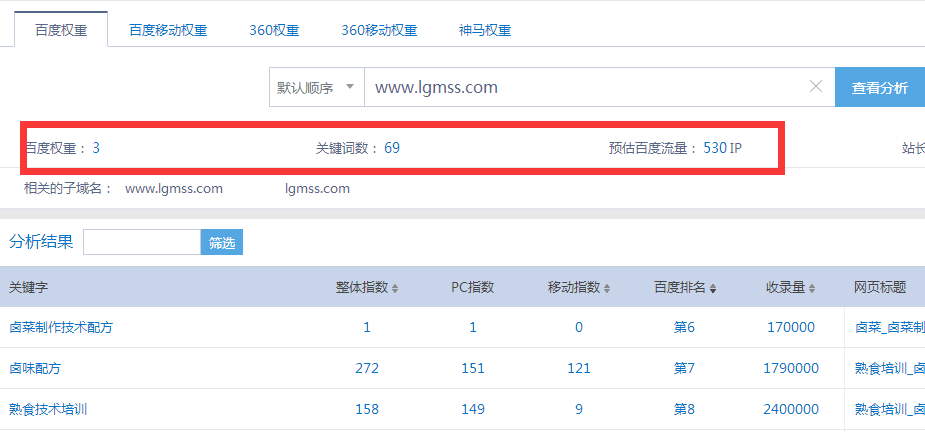Go to the 360移动权重 tab

(x=379, y=30)
